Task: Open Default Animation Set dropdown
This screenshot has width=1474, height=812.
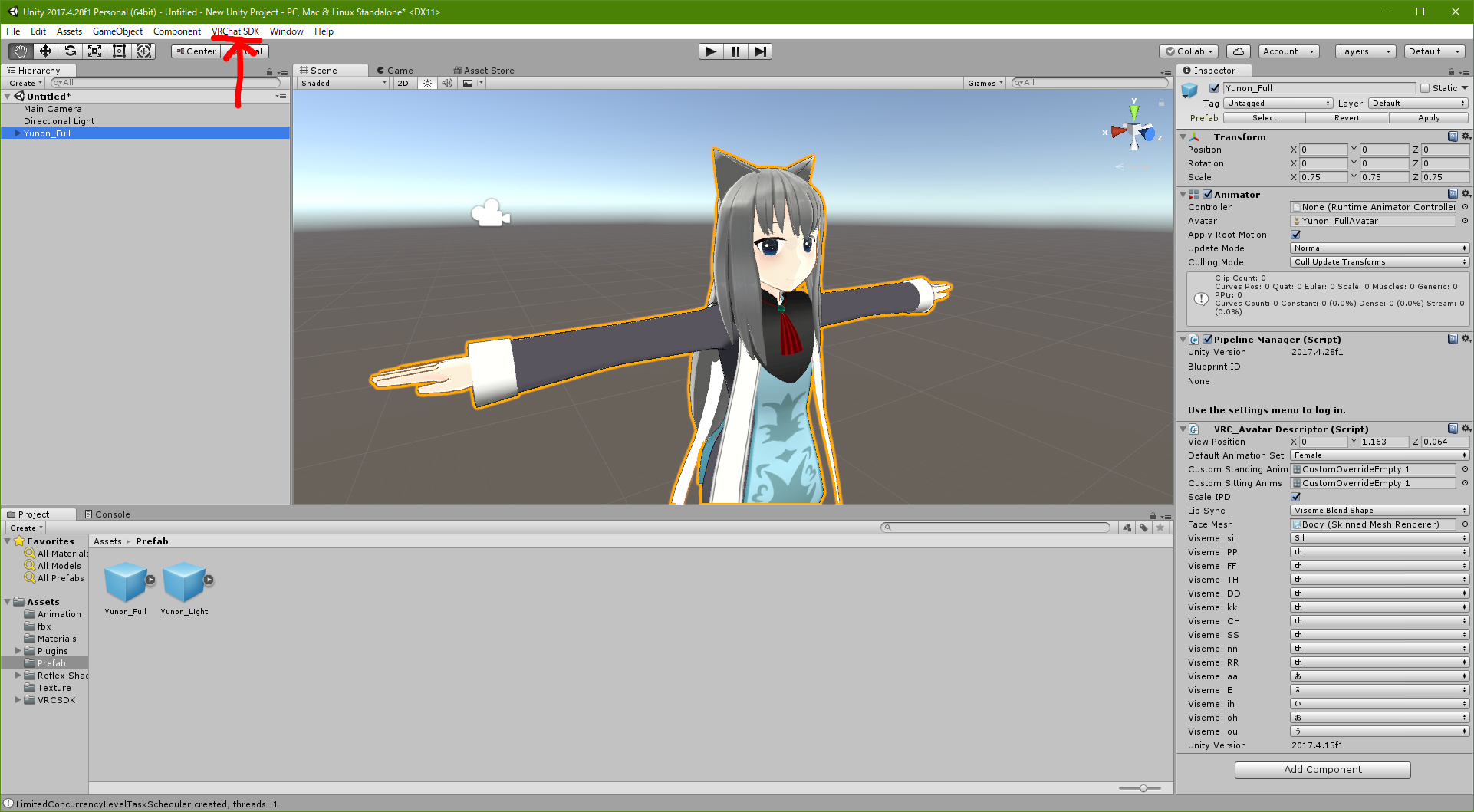Action: (1380, 455)
